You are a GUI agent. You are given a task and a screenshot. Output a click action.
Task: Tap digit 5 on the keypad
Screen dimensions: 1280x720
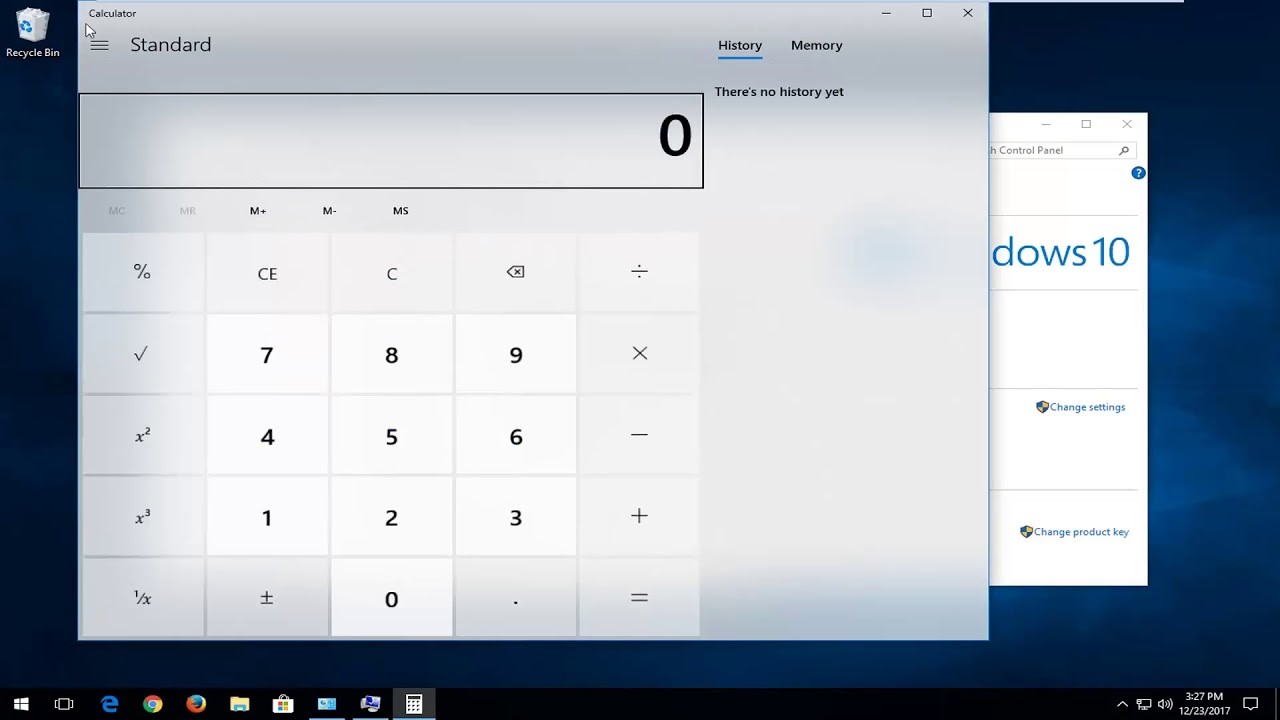click(391, 435)
